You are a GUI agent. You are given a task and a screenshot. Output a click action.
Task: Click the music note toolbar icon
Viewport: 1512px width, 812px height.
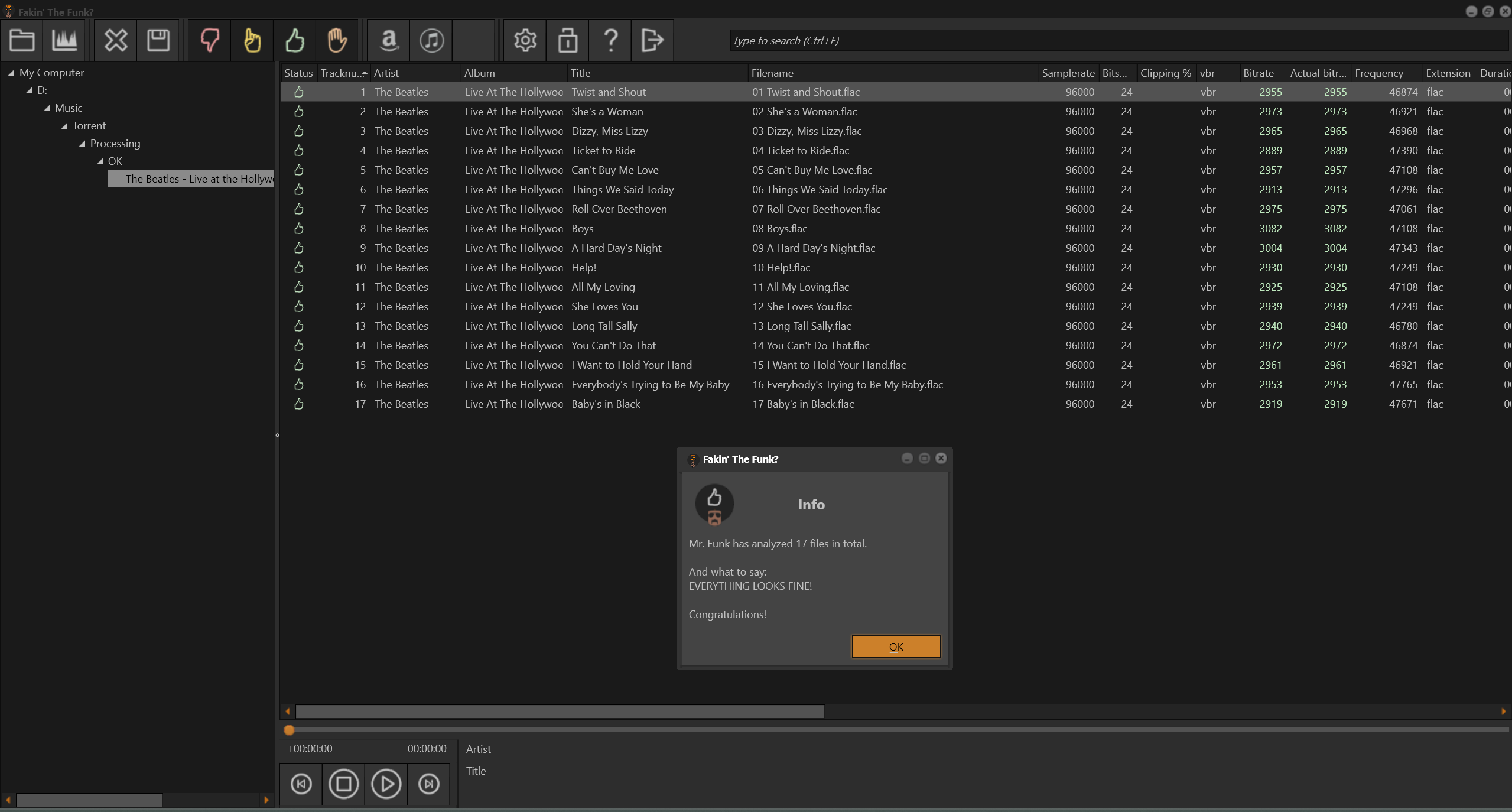tap(431, 40)
